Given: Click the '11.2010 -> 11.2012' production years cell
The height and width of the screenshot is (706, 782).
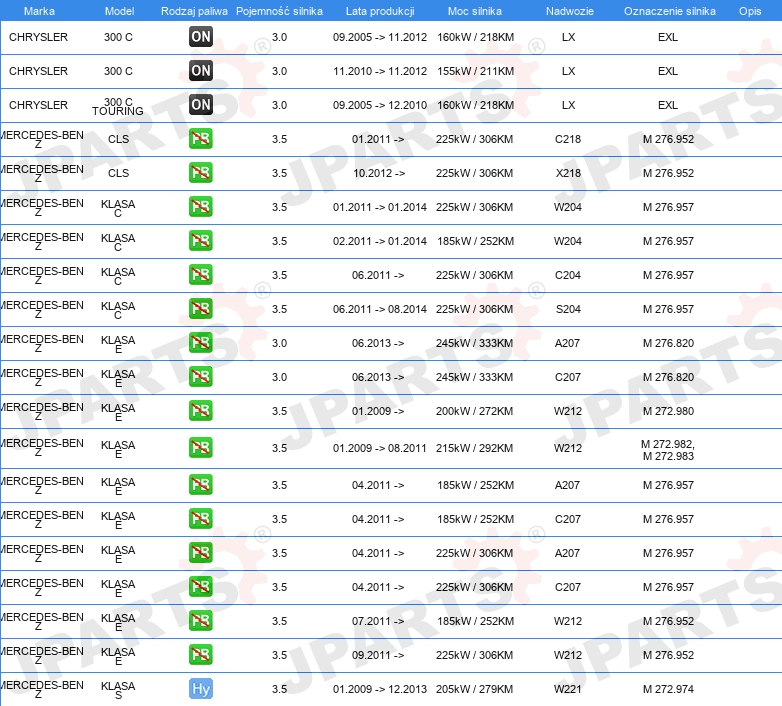Looking at the screenshot, I should (x=380, y=71).
